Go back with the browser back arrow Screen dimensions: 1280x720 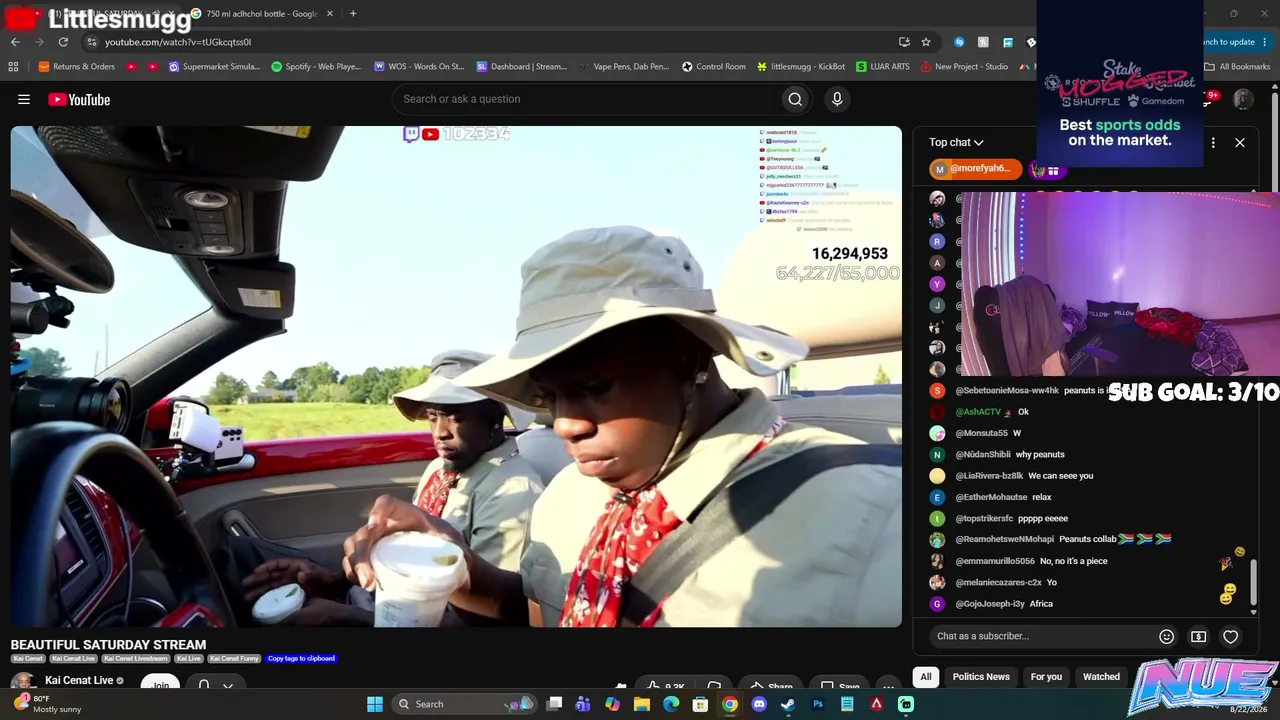[x=15, y=42]
